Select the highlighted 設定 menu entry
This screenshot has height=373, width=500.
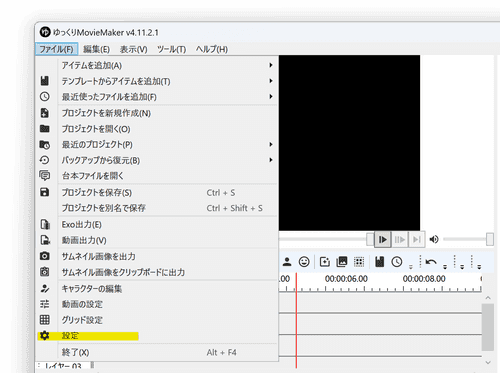157,336
